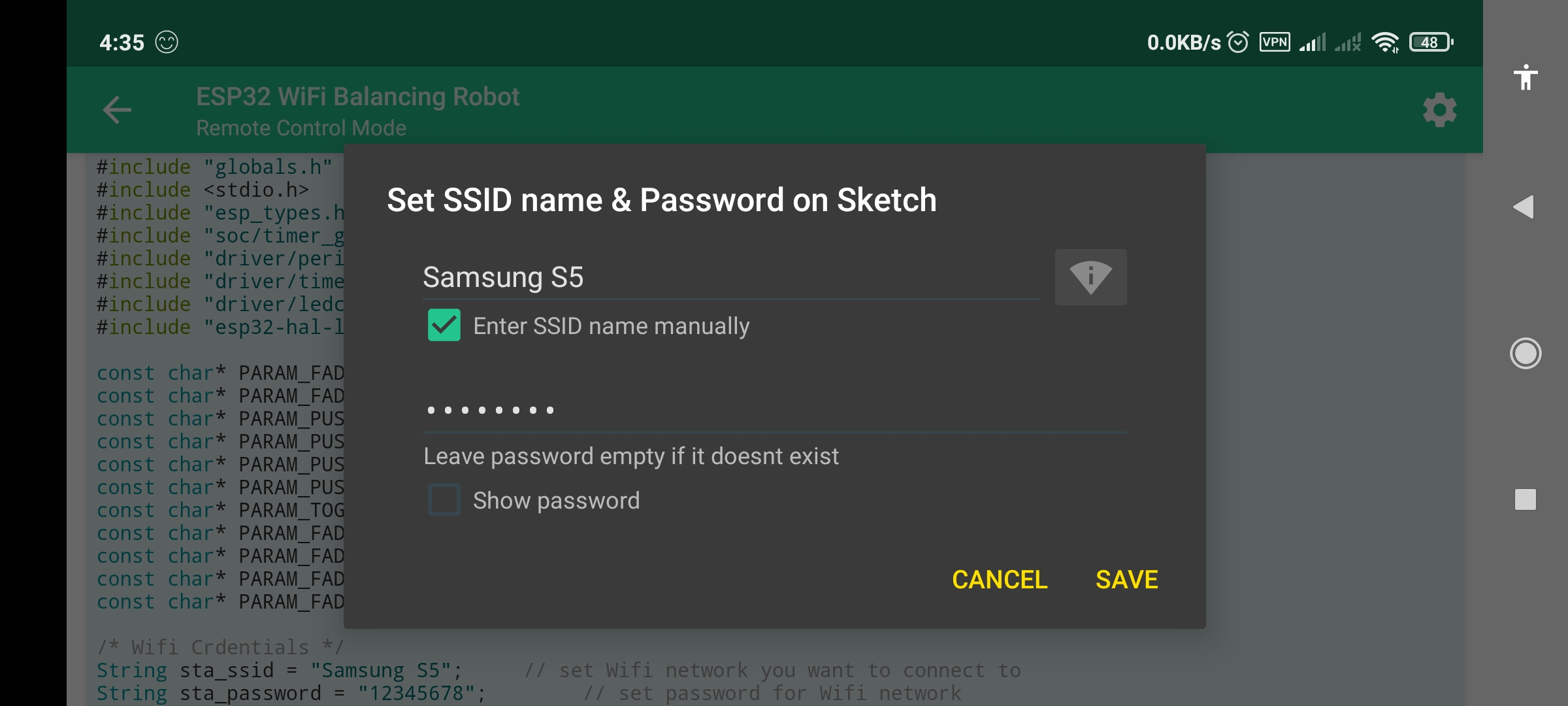Open settings via gear icon

click(x=1439, y=110)
